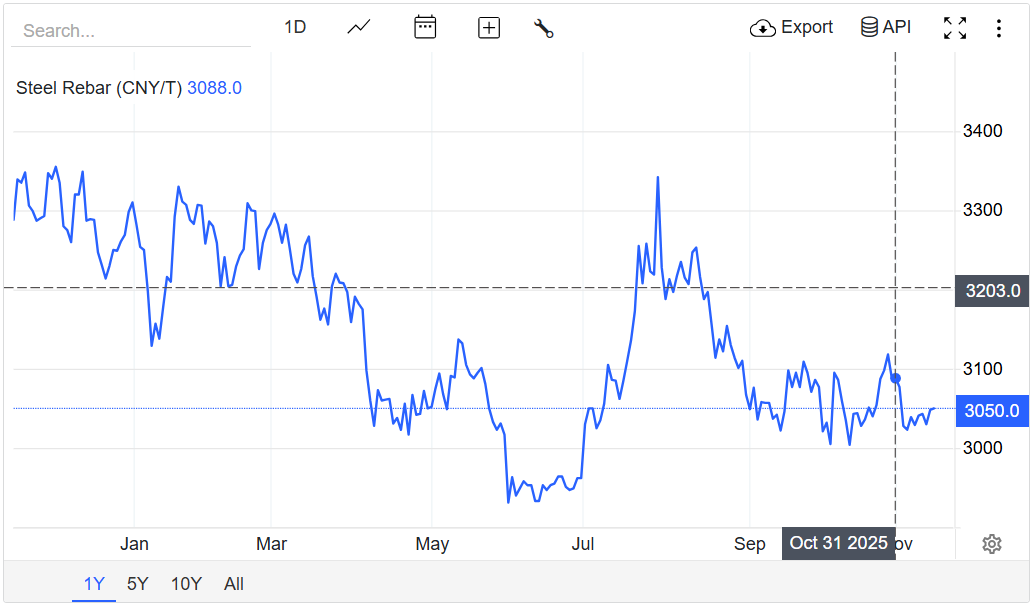Screen dimensions: 1032x605
Task: Open the three-dot more options menu
Action: pos(998,28)
